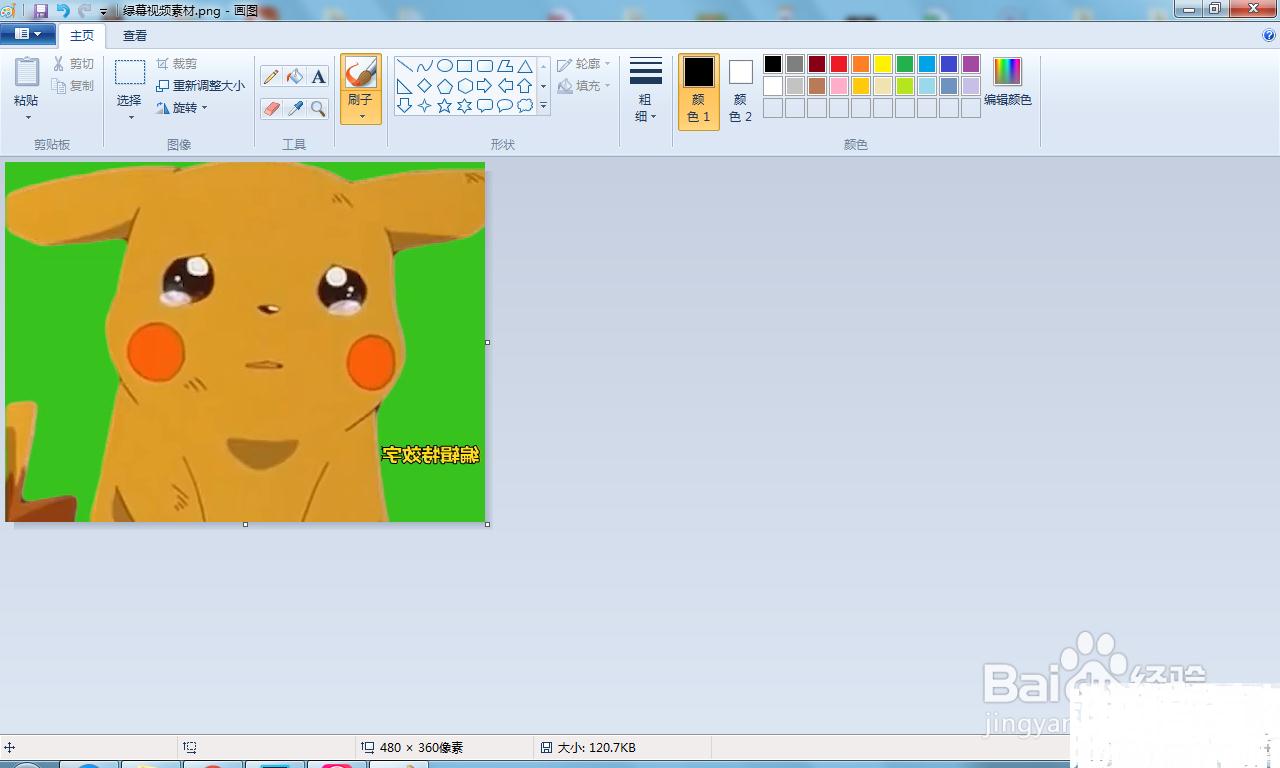Open the 刷子 brush dropdown arrow

(x=361, y=116)
